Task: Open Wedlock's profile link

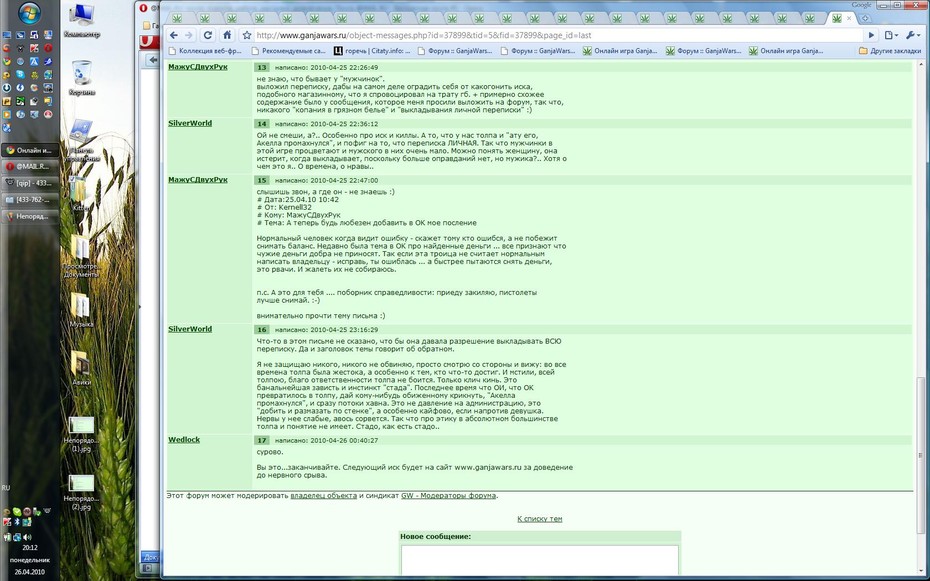Action: (184, 440)
